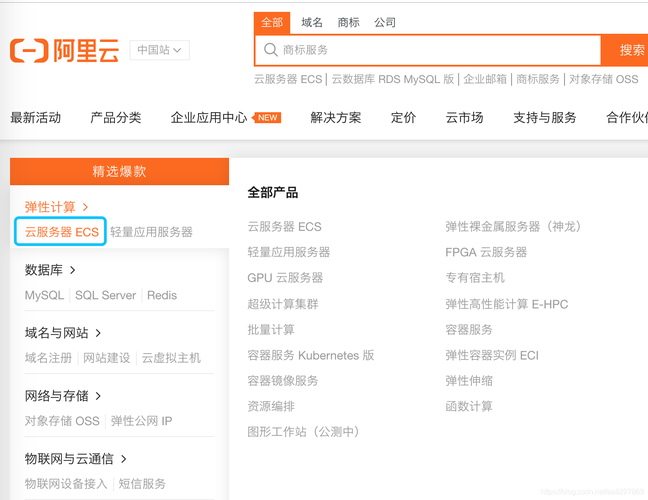648x500 pixels.
Task: Open 短信服务 sidebar link
Action: (x=142, y=483)
